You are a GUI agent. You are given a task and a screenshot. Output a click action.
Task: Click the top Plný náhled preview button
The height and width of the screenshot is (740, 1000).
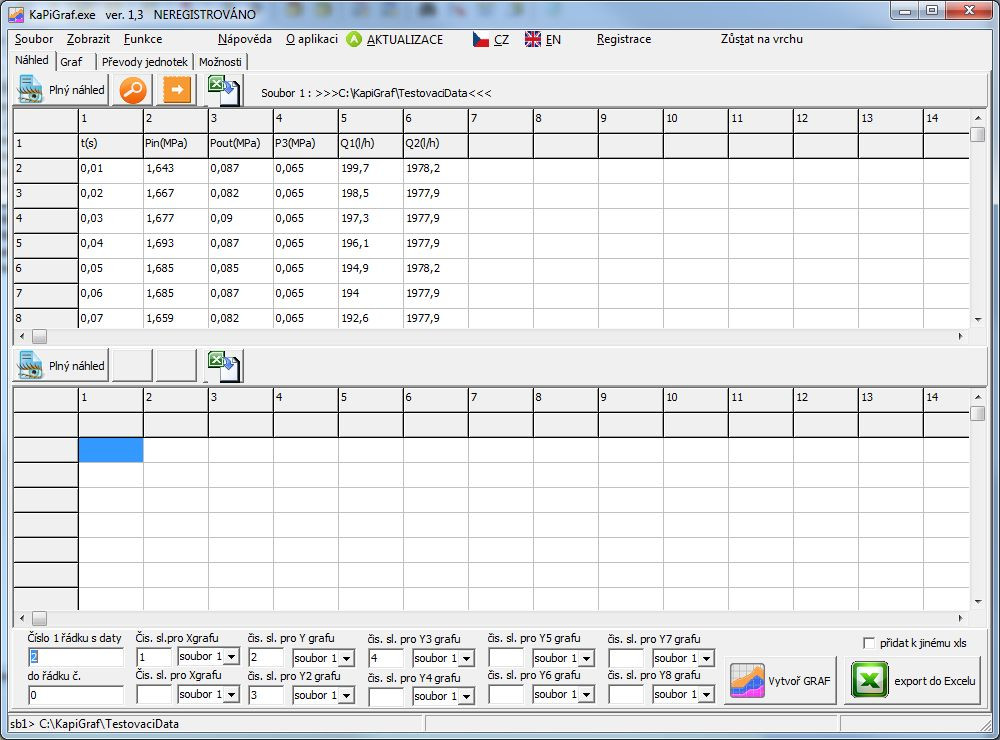click(61, 90)
